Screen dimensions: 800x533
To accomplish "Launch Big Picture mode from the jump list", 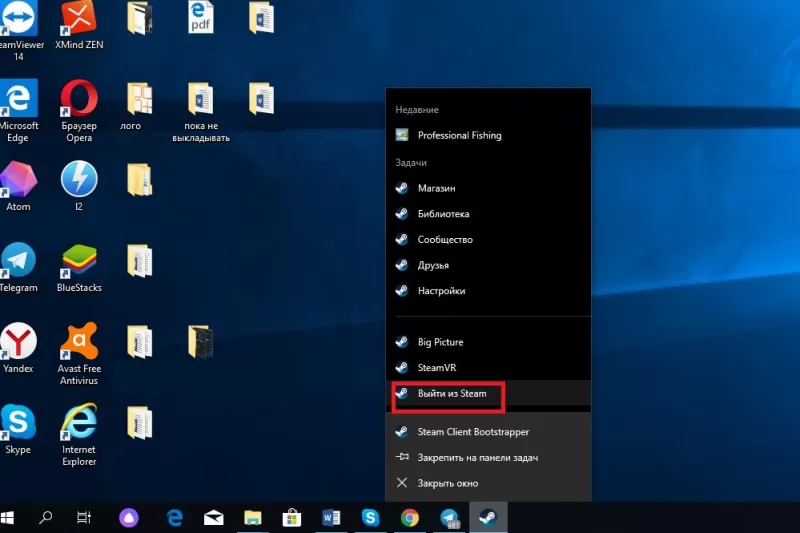I will point(440,342).
